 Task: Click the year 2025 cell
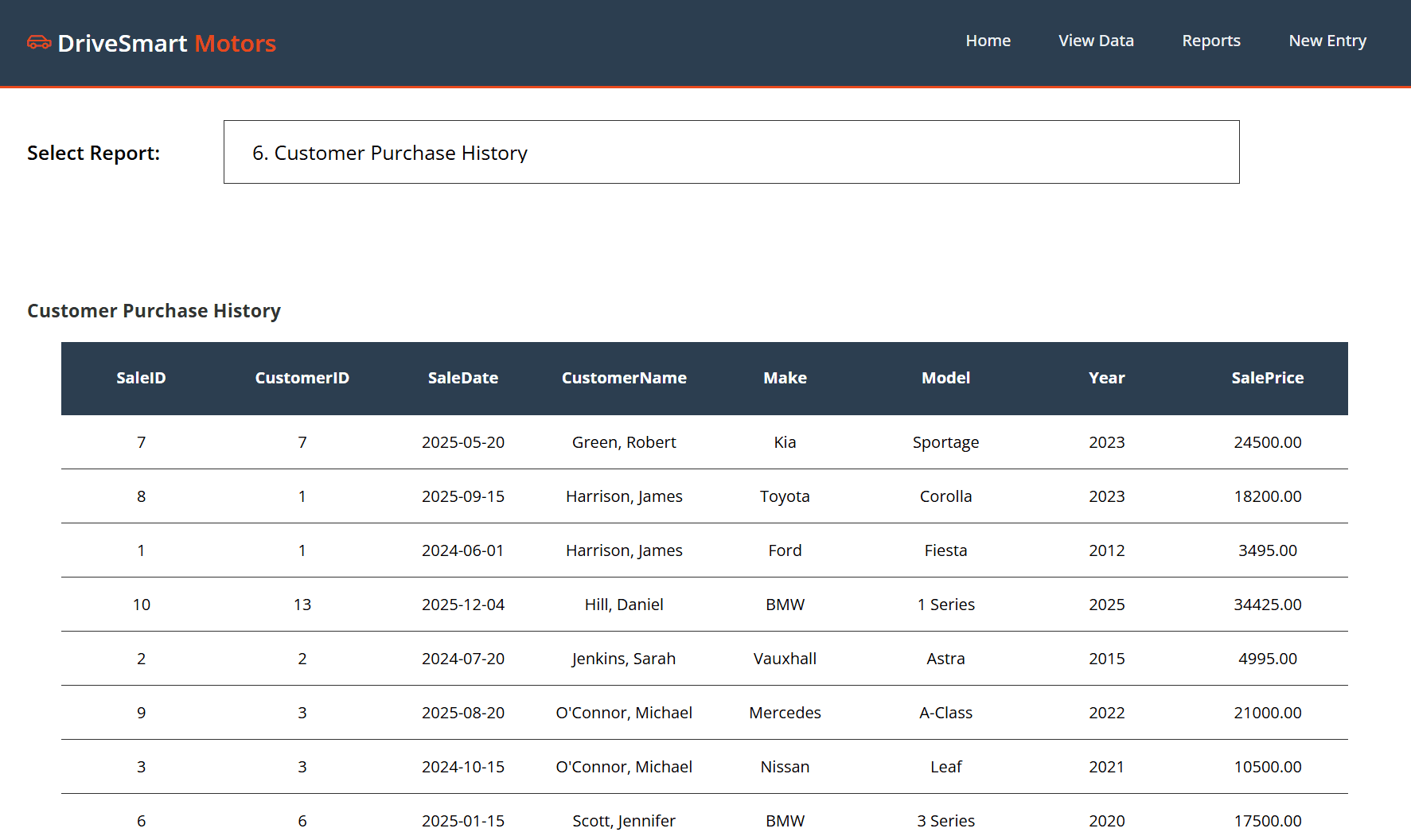(x=1107, y=605)
